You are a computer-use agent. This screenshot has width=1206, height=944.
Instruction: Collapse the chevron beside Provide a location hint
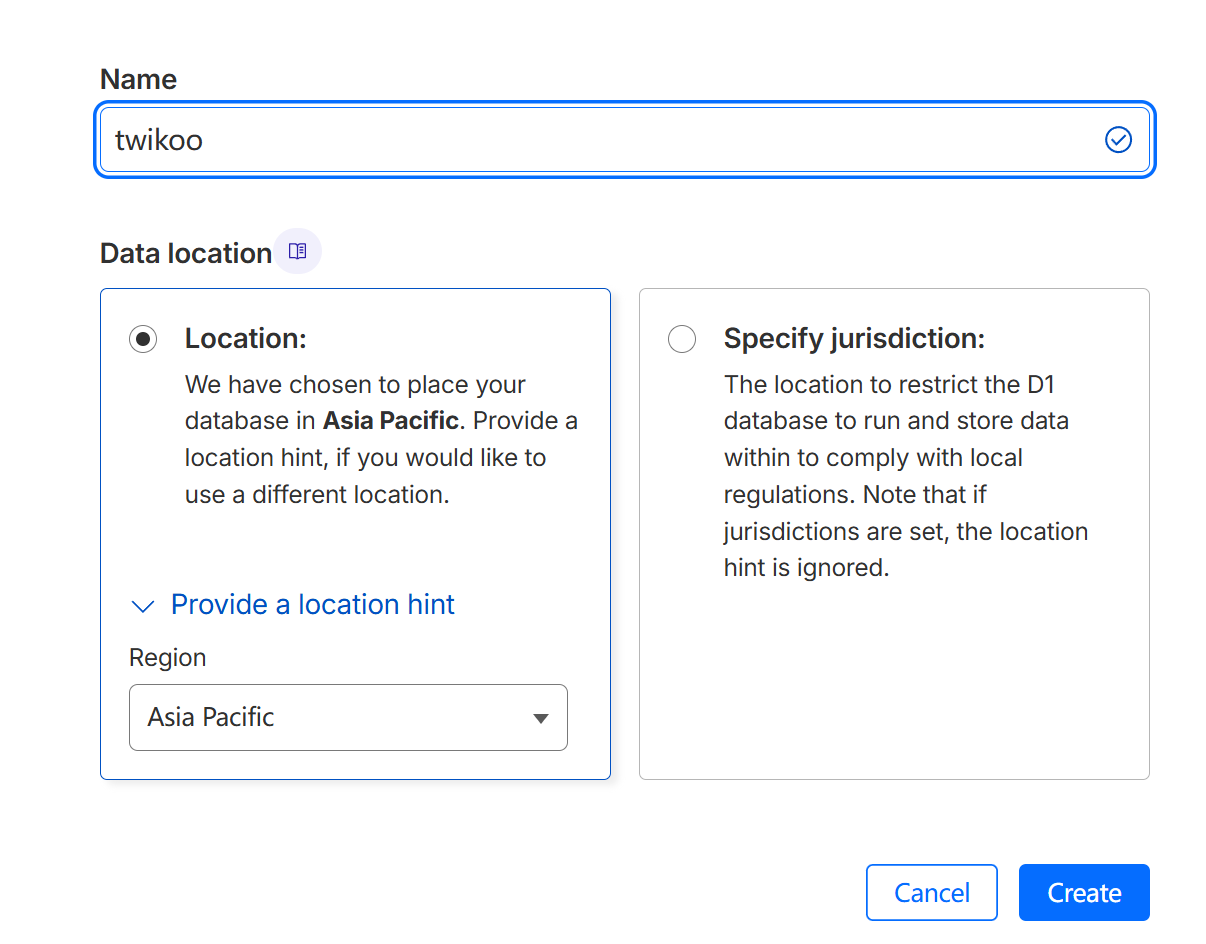[143, 606]
